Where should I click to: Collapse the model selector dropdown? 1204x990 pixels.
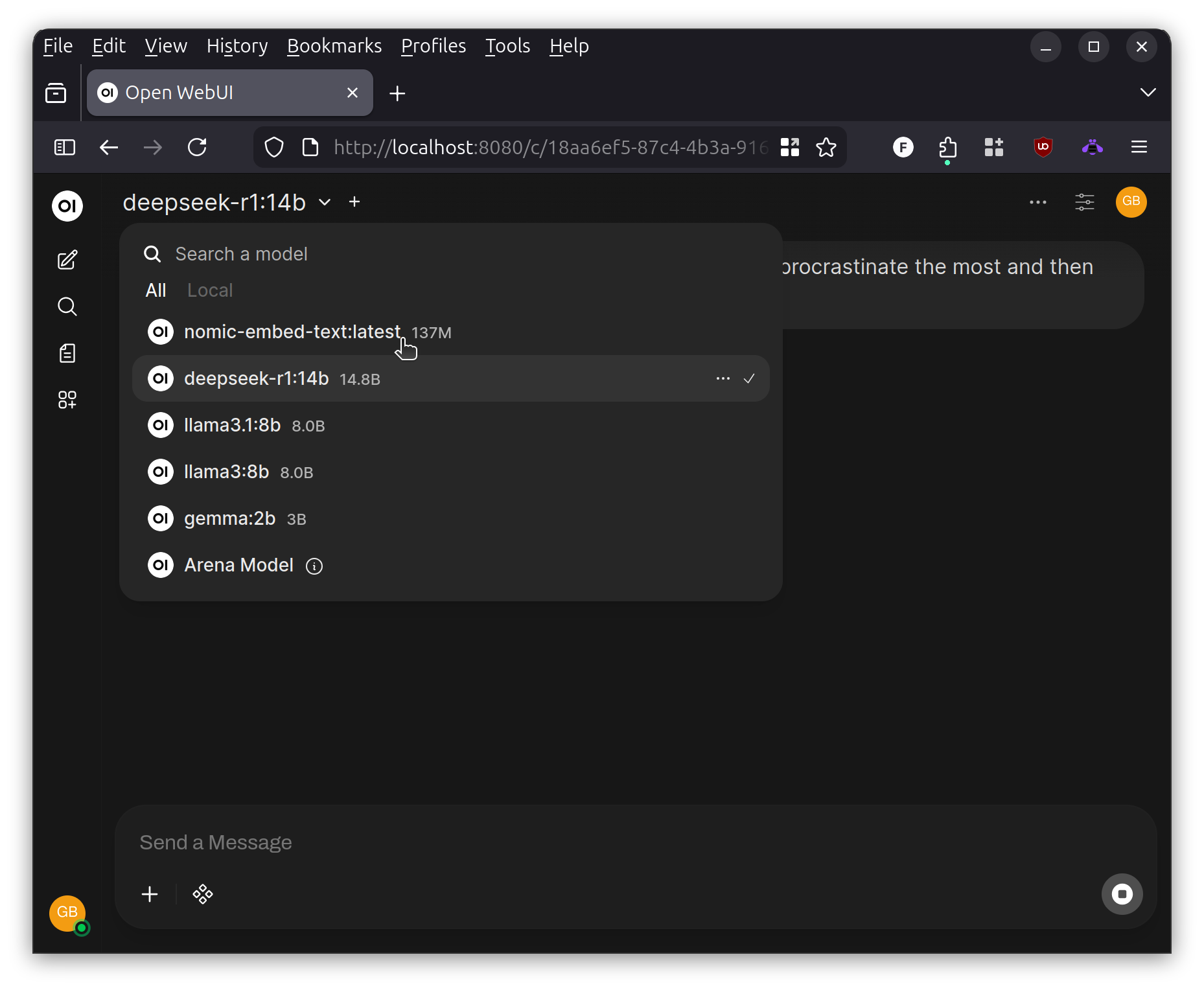(324, 202)
